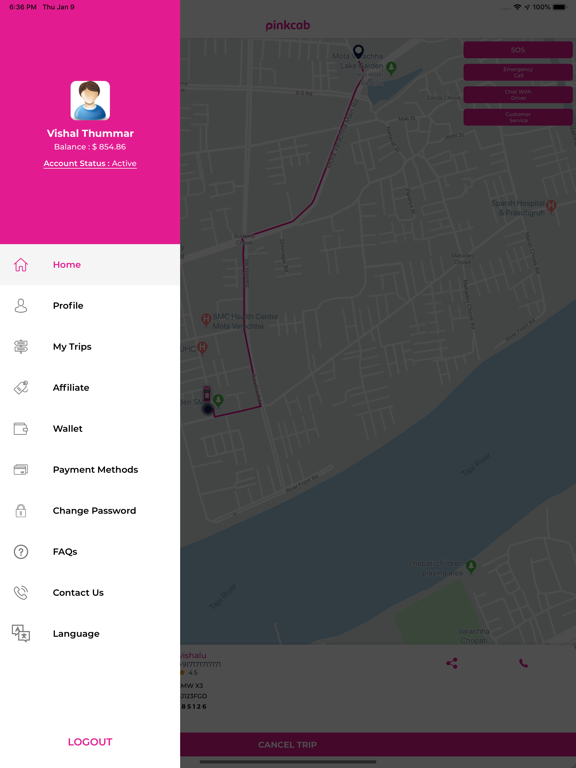This screenshot has height=768, width=576.
Task: Tap the share trip icon
Action: click(452, 663)
